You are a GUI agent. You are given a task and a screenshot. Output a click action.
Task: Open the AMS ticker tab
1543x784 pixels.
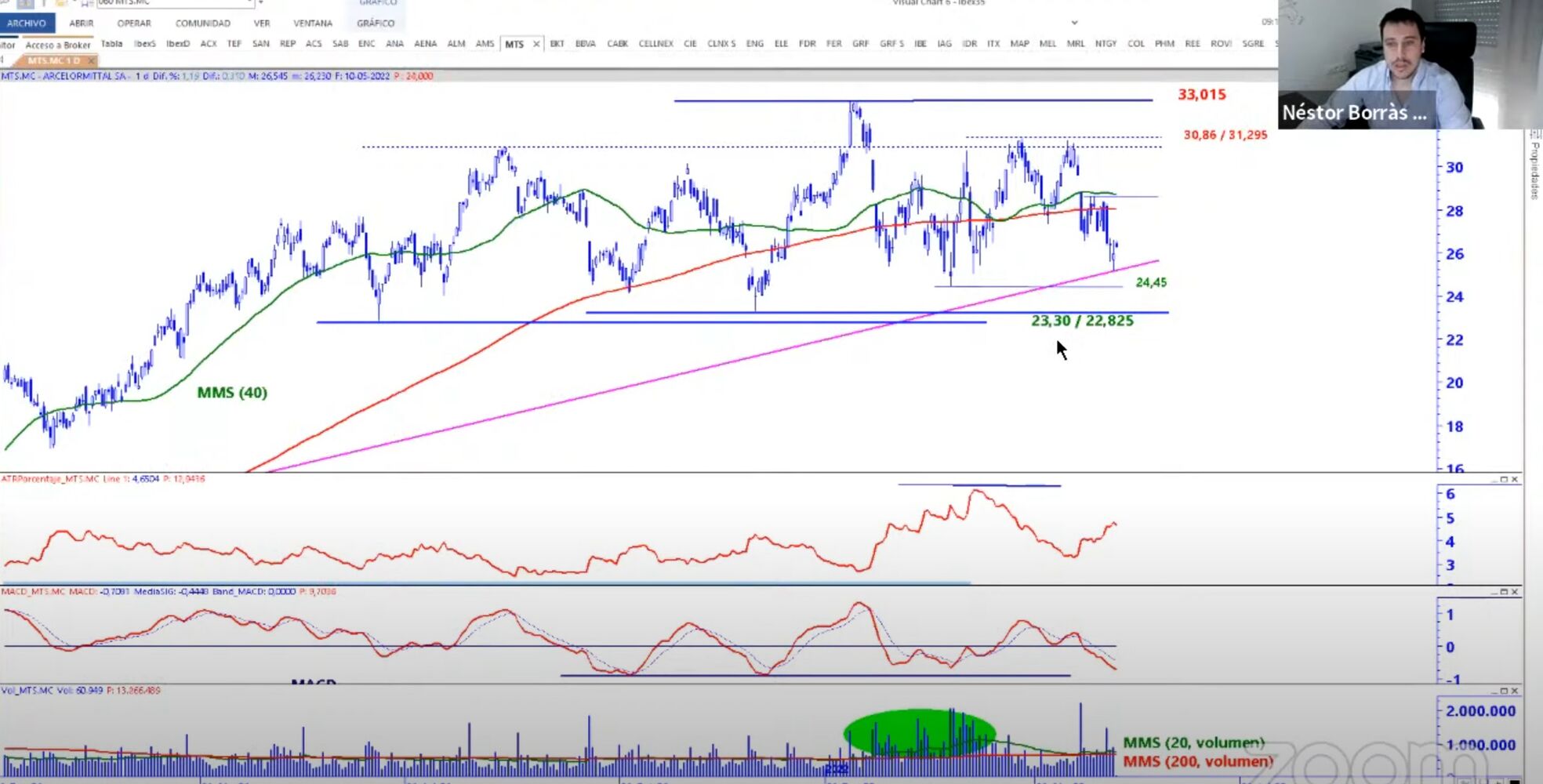485,44
